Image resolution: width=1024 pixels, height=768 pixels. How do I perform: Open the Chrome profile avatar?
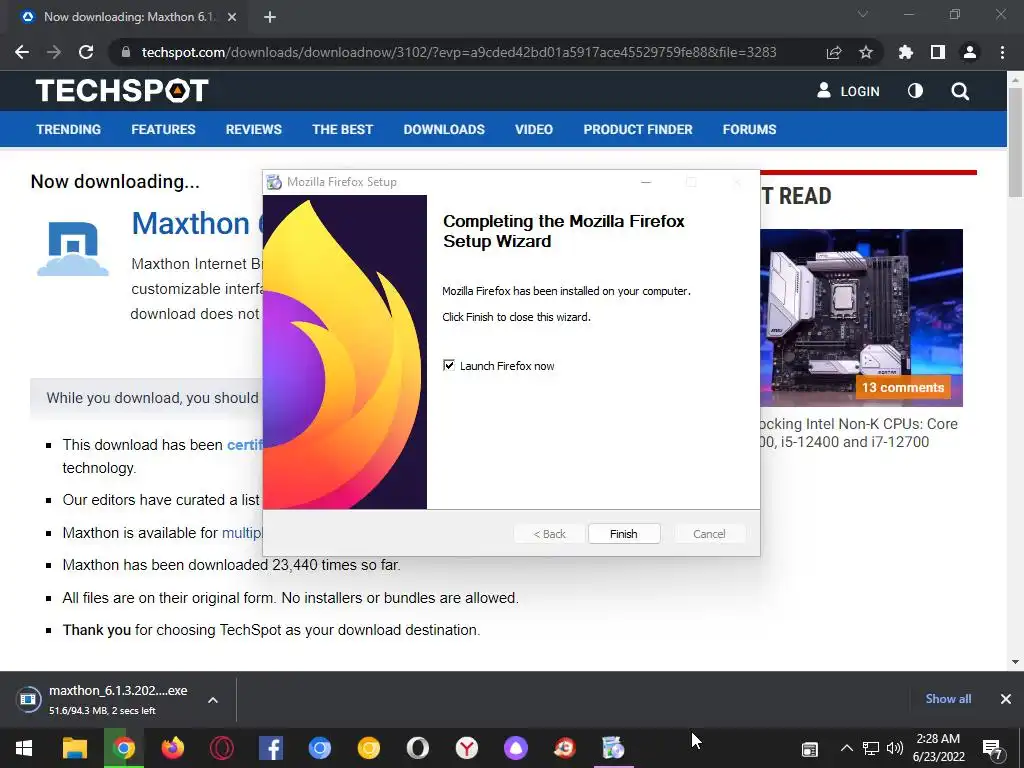(970, 52)
